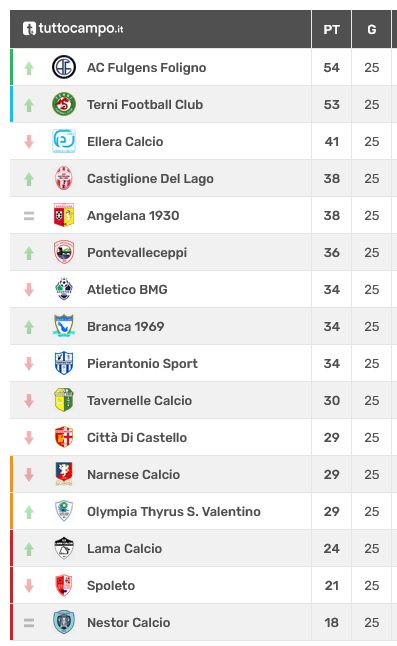The height and width of the screenshot is (646, 397).
Task: Click Spoleto's 21 points cell
Action: coord(332,585)
